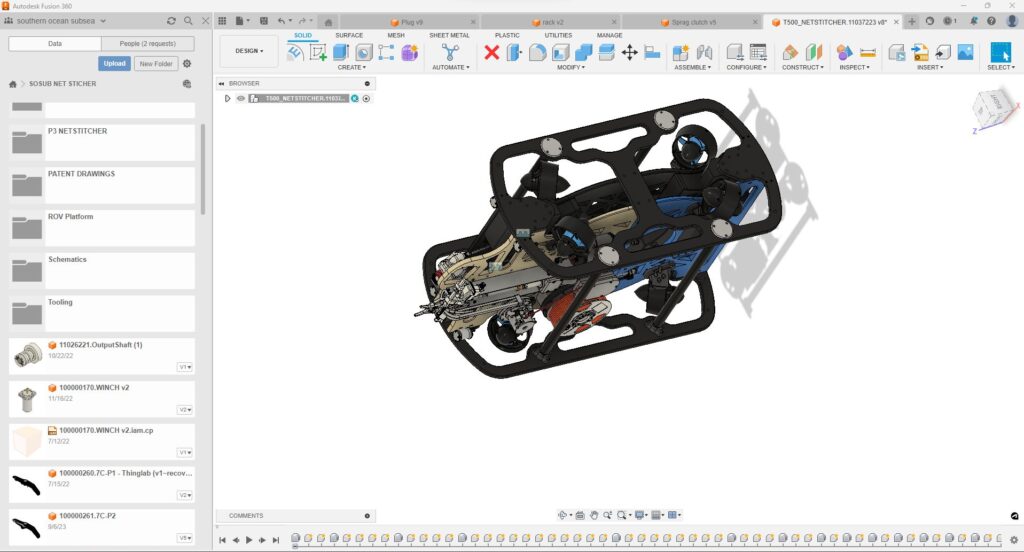Click the Pan hand icon in navigation bar

[593, 515]
